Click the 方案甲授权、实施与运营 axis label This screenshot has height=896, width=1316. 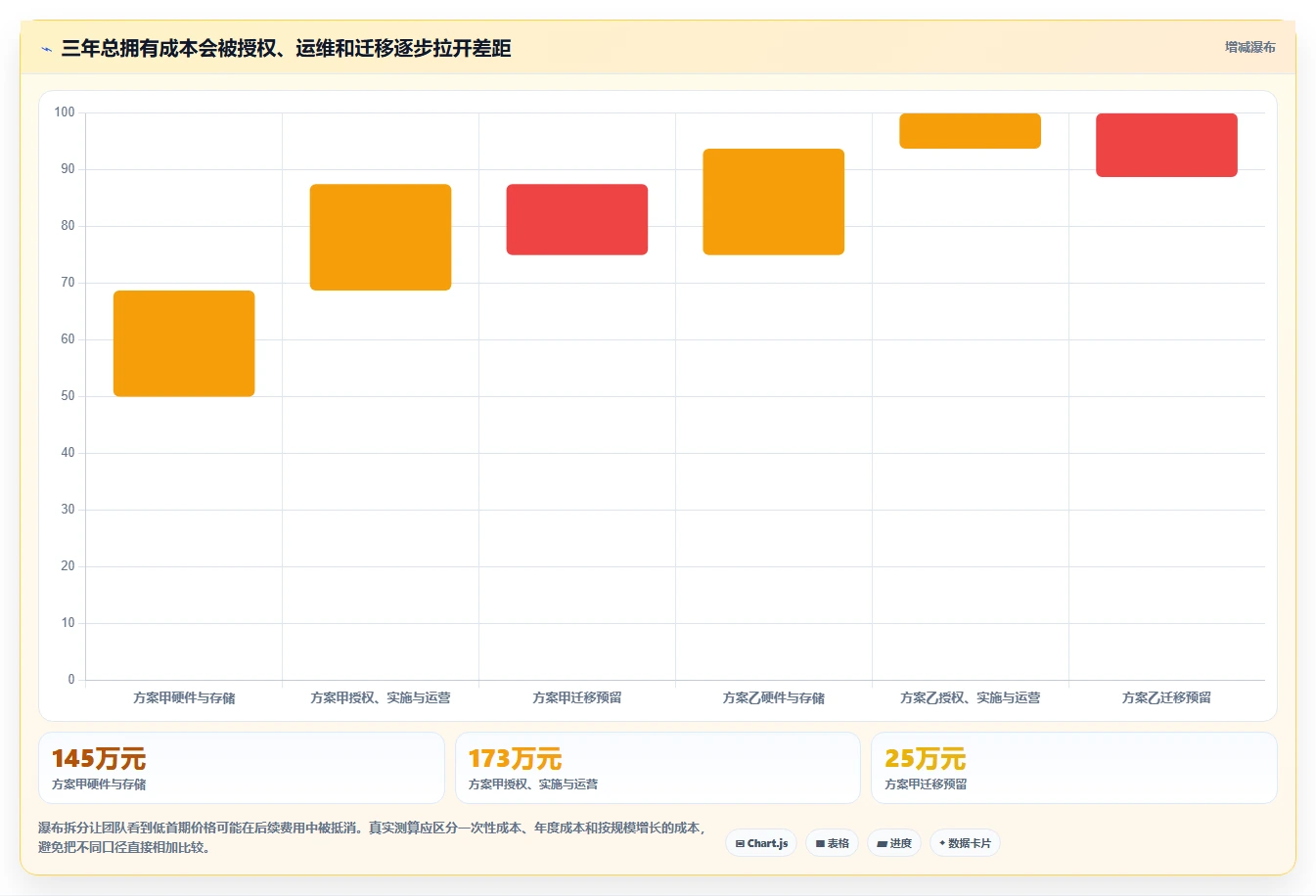pos(381,697)
